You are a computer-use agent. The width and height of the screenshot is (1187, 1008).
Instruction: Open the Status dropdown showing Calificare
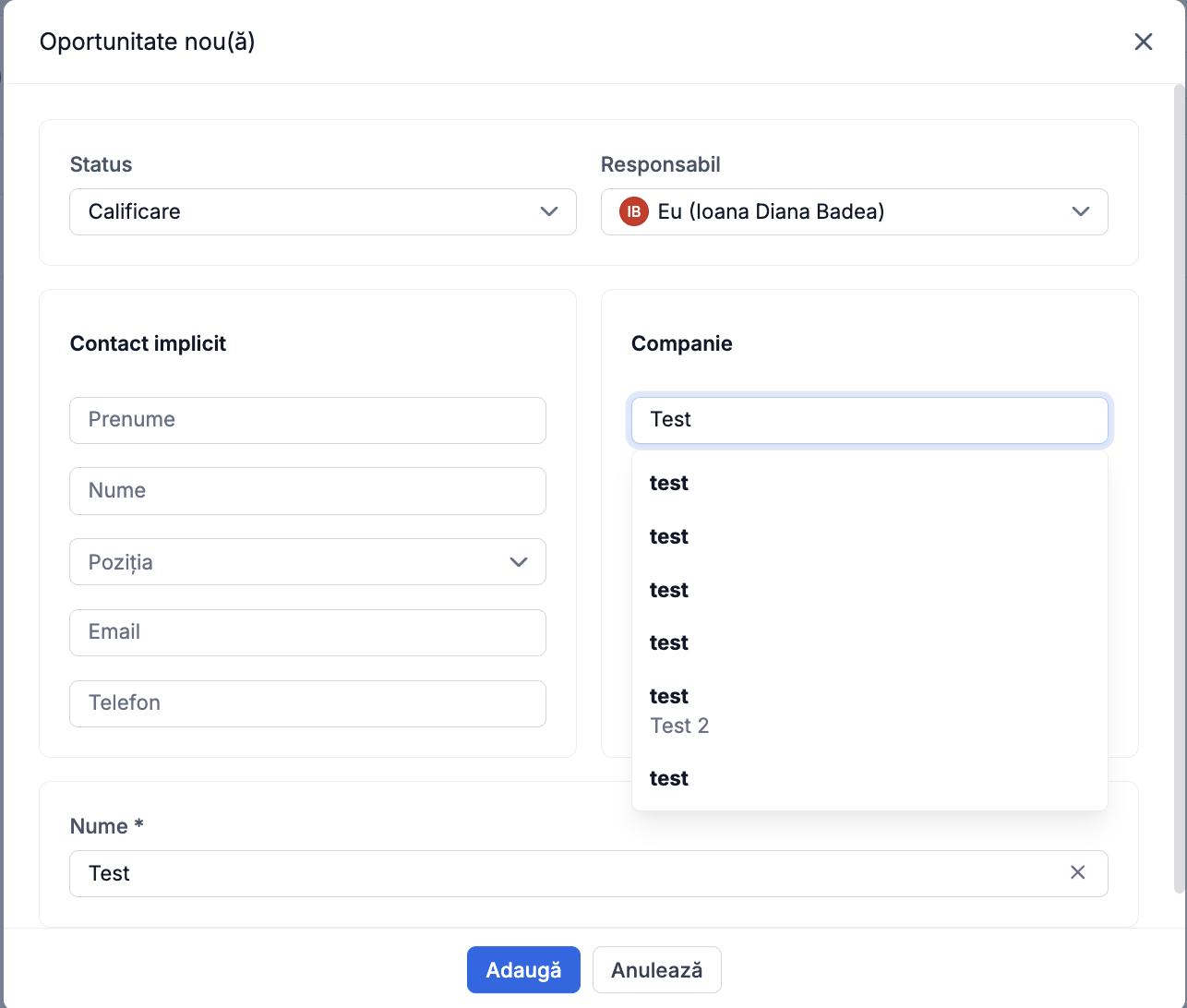click(x=322, y=211)
